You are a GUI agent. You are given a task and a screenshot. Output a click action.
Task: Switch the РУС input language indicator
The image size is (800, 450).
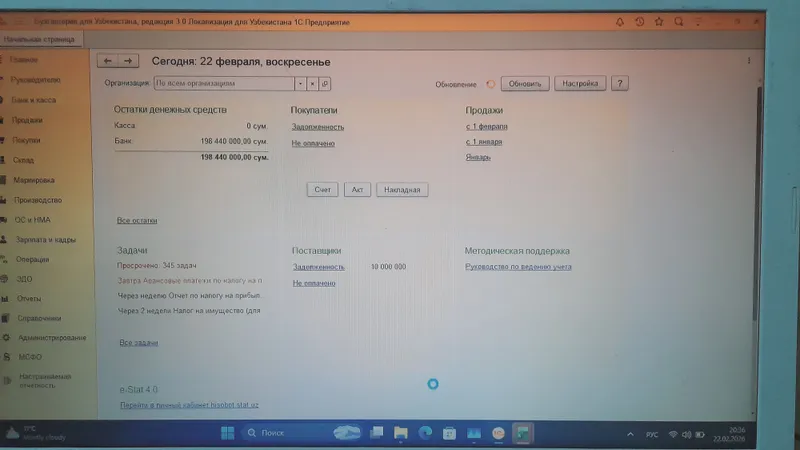tap(652, 435)
